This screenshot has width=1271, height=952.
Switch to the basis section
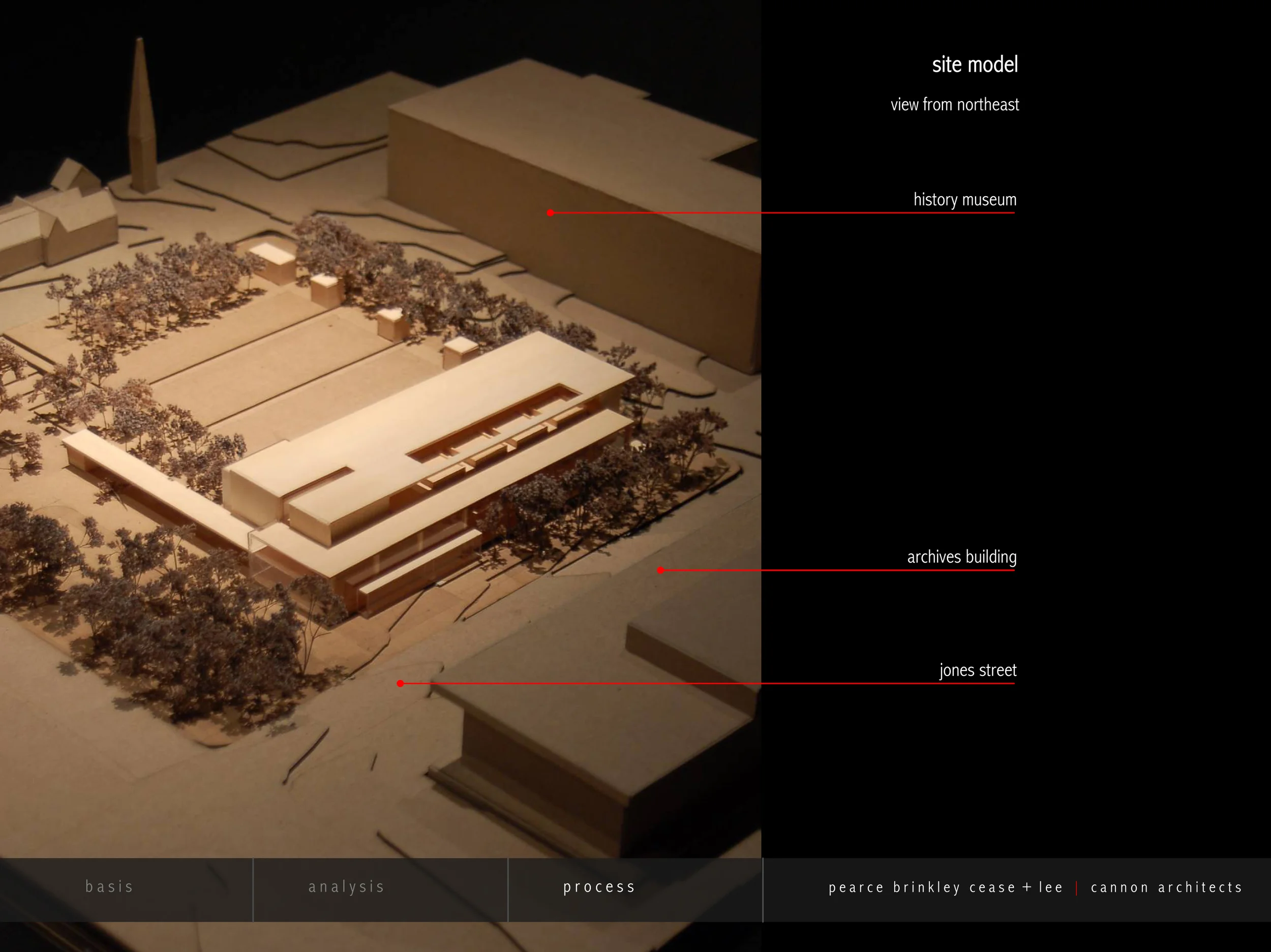pyautogui.click(x=109, y=886)
